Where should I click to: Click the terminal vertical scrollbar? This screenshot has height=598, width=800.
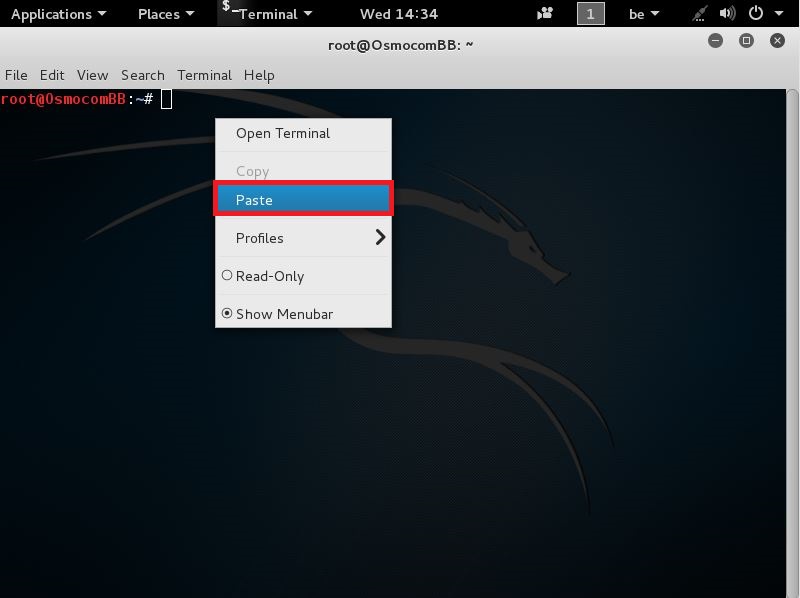click(792, 343)
